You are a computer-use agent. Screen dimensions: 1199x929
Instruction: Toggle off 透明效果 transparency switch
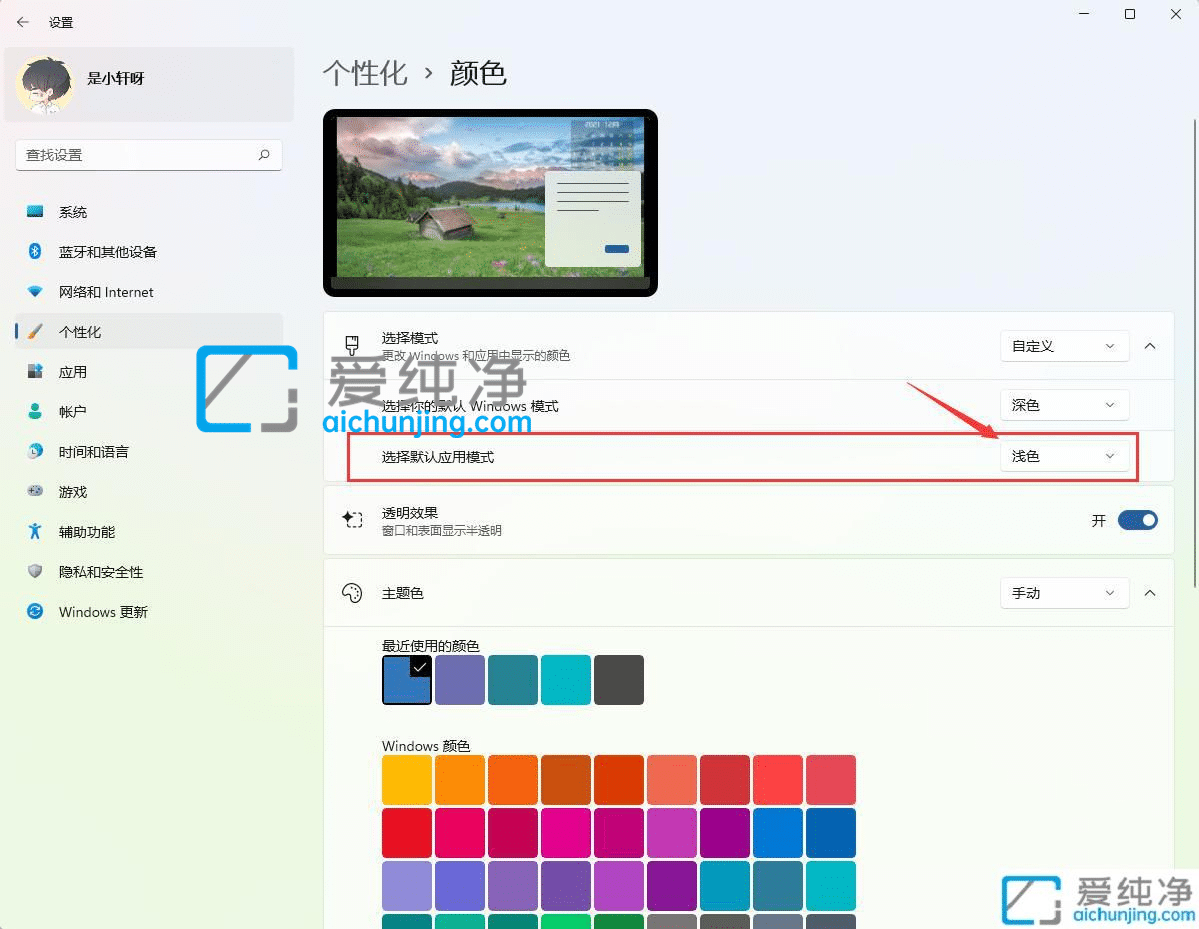(x=1138, y=519)
